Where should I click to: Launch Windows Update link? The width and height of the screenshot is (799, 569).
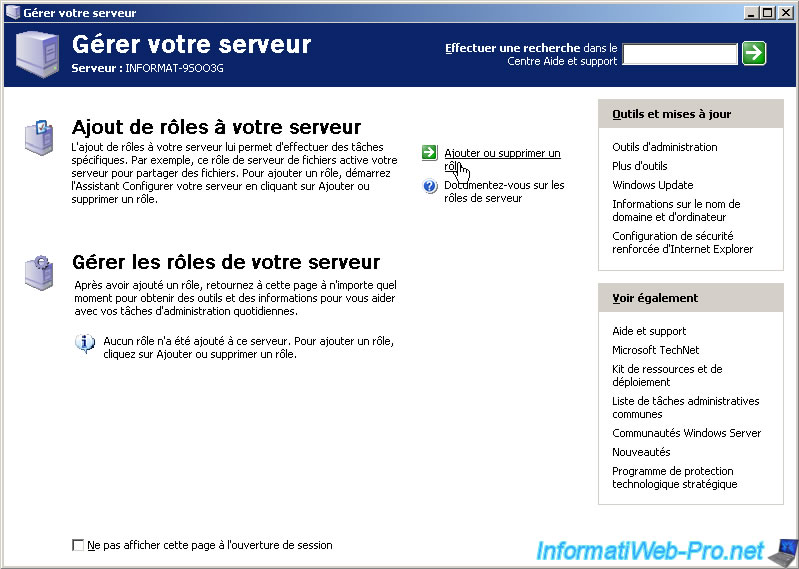tap(653, 185)
